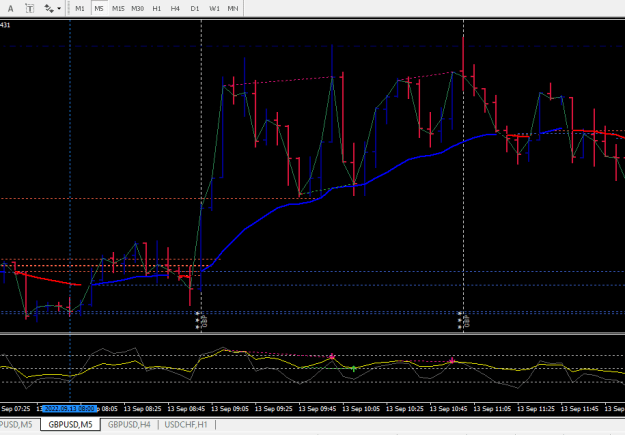Switch chart to MN timeframe

click(233, 8)
